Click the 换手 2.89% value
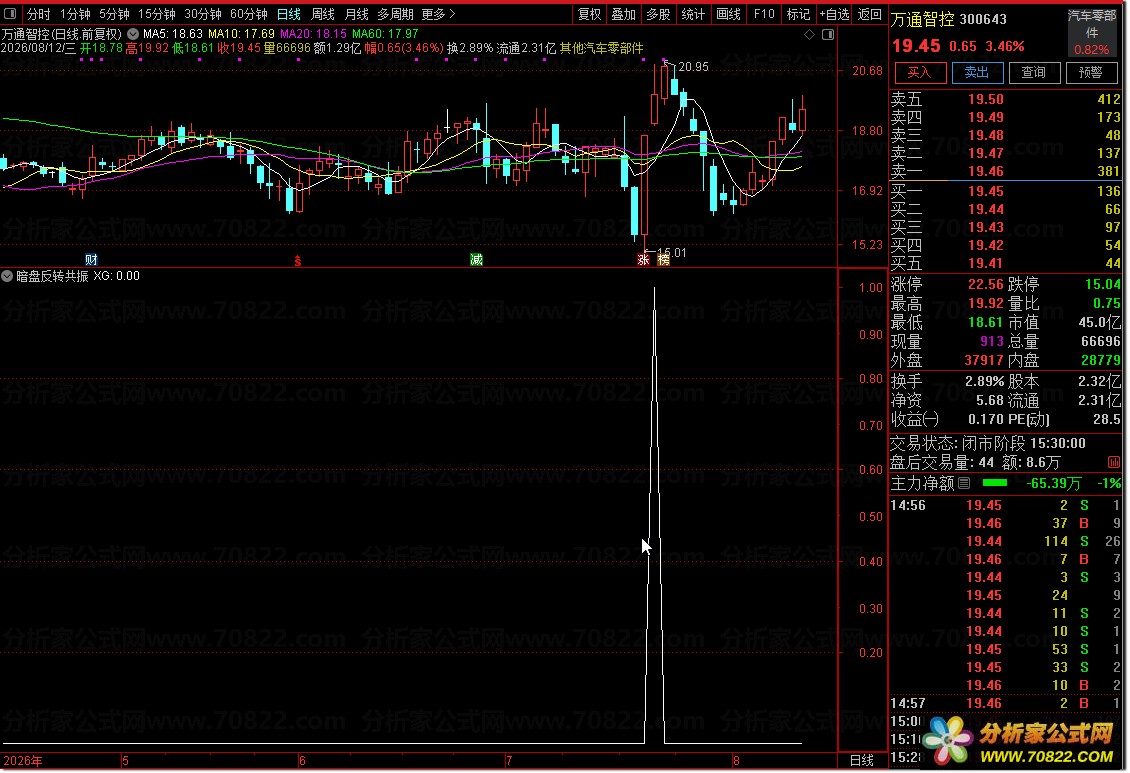 click(984, 381)
